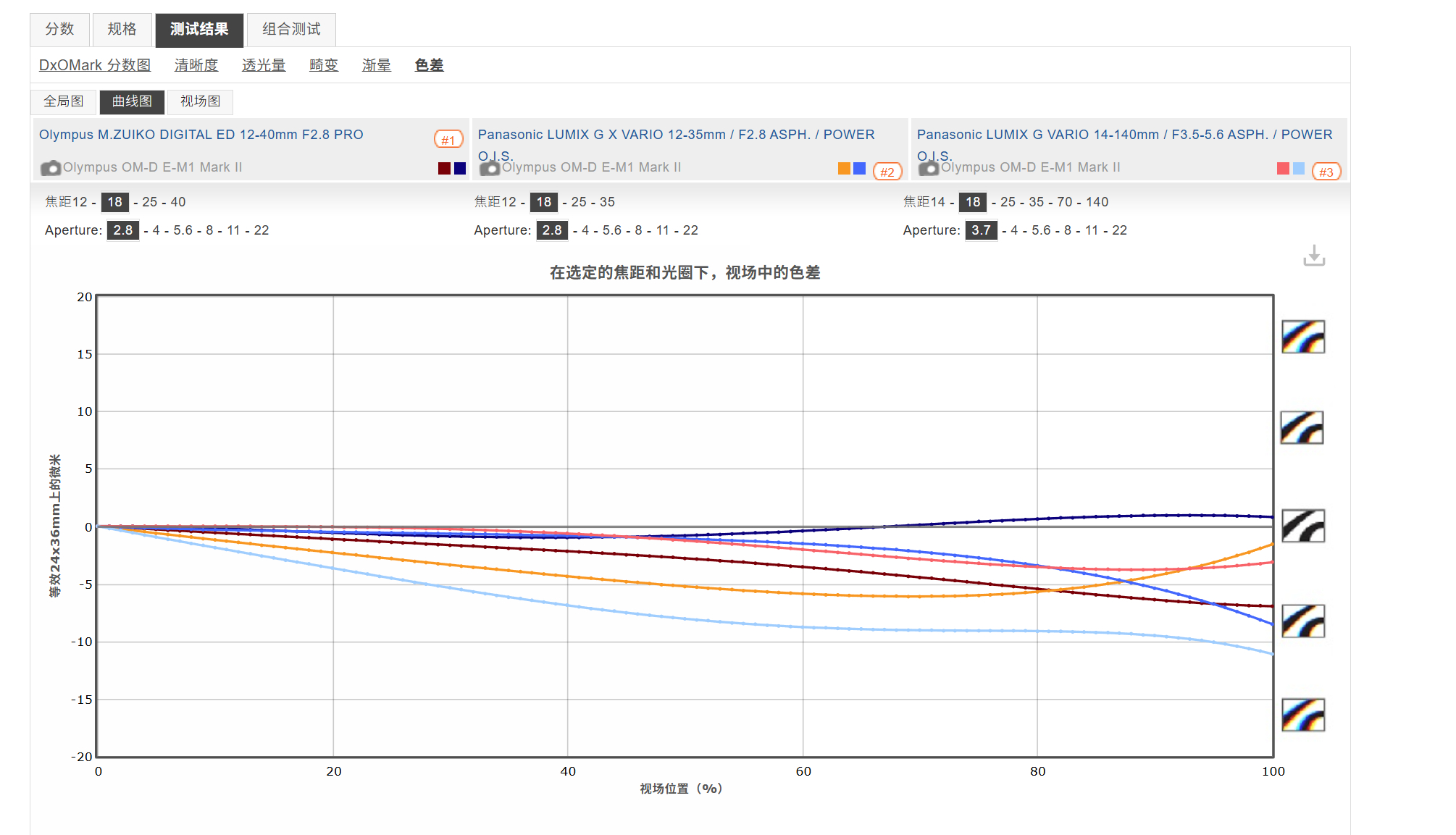Click the aberration thumbnail at zero level
Viewport: 1456px width, 835px height.
coord(1303,526)
